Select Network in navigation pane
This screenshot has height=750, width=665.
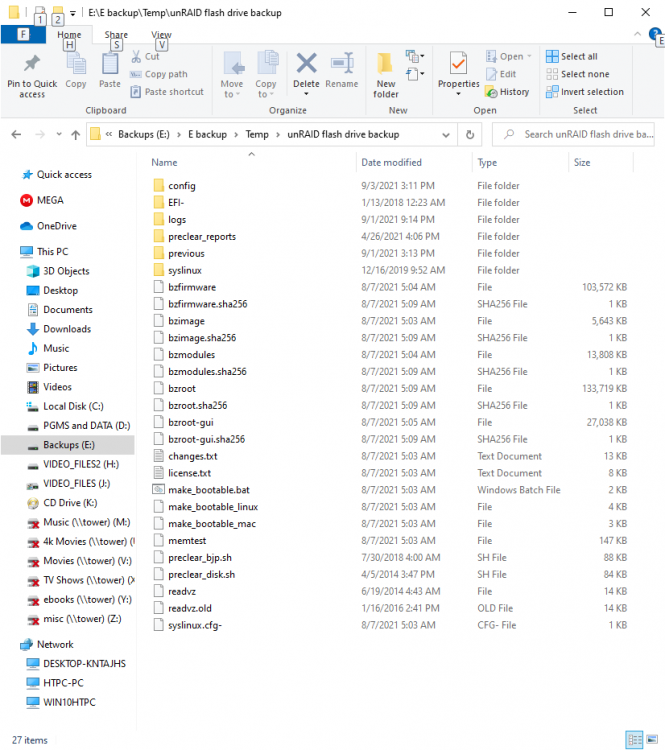coord(46,644)
